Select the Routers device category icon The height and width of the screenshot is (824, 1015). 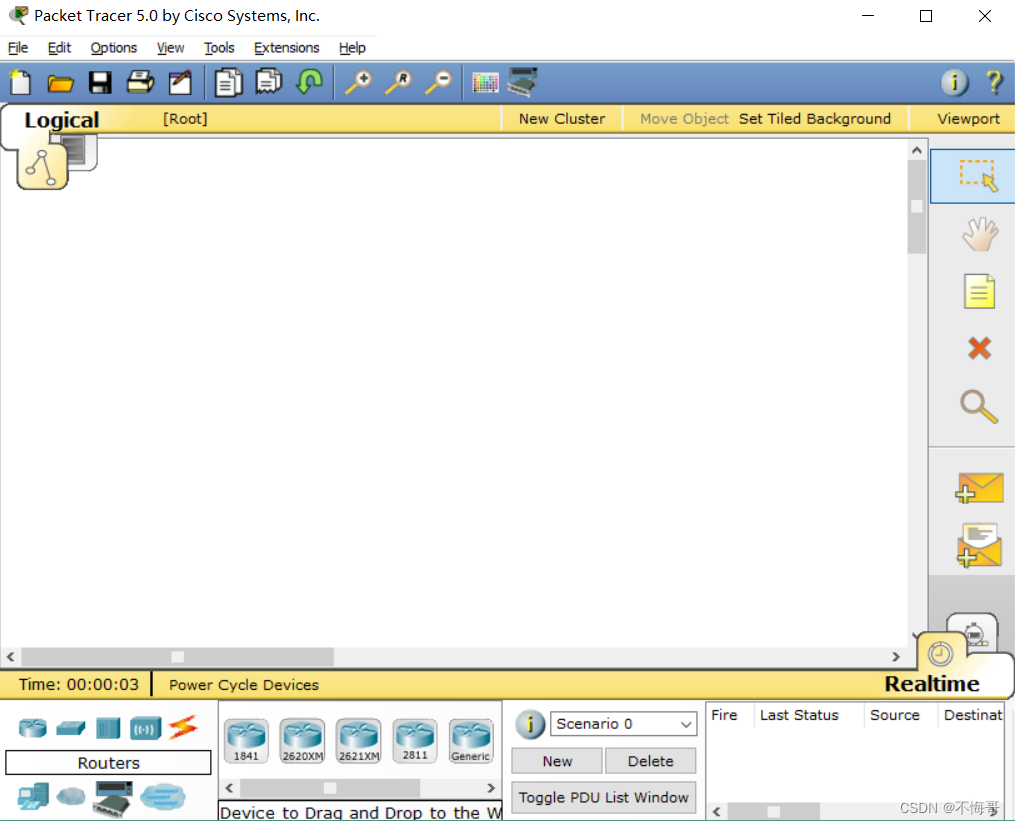(x=32, y=728)
